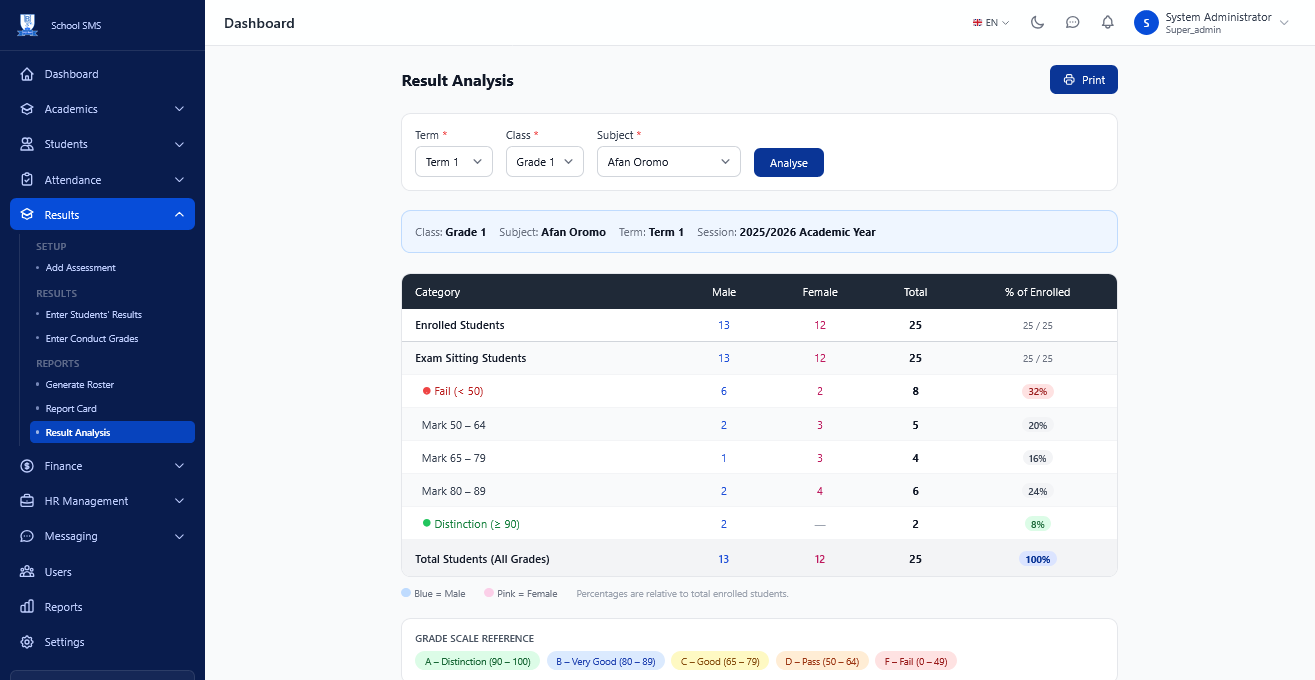Screen dimensions: 1315x680
Task: Click the Fail (< 50) row label
Action: click(x=458, y=391)
